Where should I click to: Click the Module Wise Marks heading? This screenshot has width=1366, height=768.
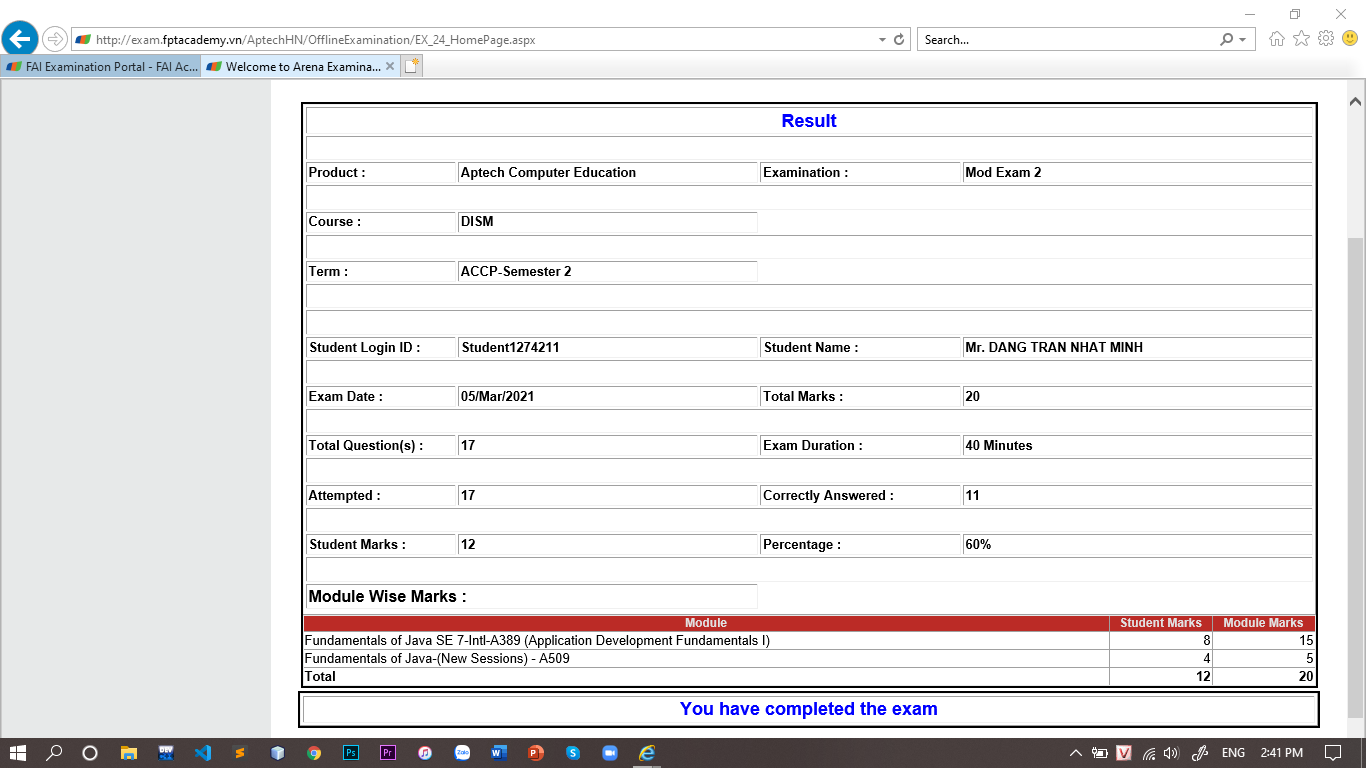388,597
